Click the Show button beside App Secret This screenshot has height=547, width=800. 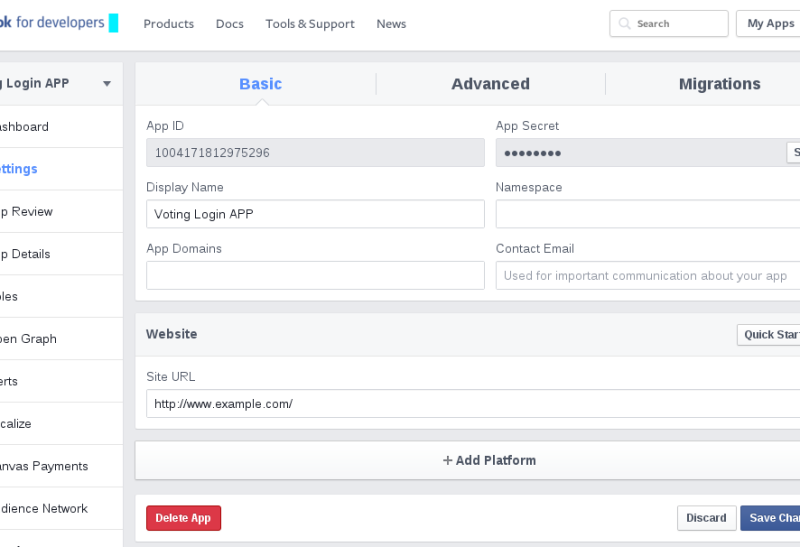coord(793,153)
